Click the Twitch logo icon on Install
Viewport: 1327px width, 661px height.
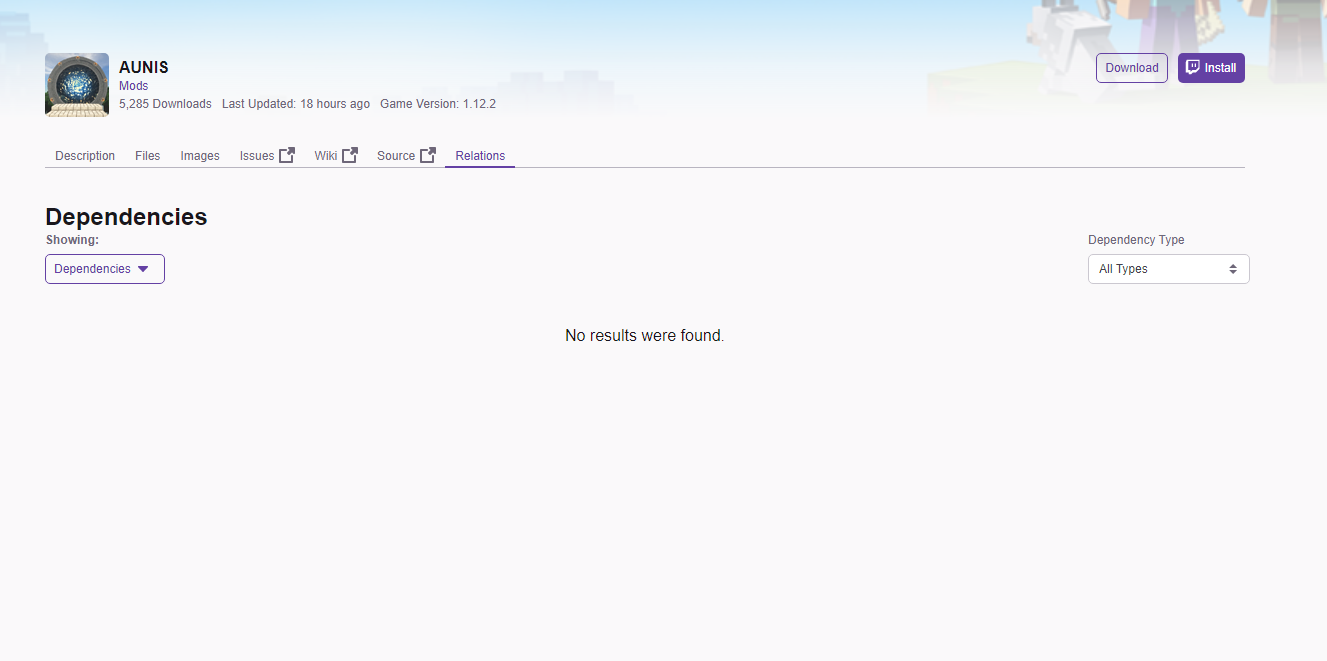(x=1192, y=68)
